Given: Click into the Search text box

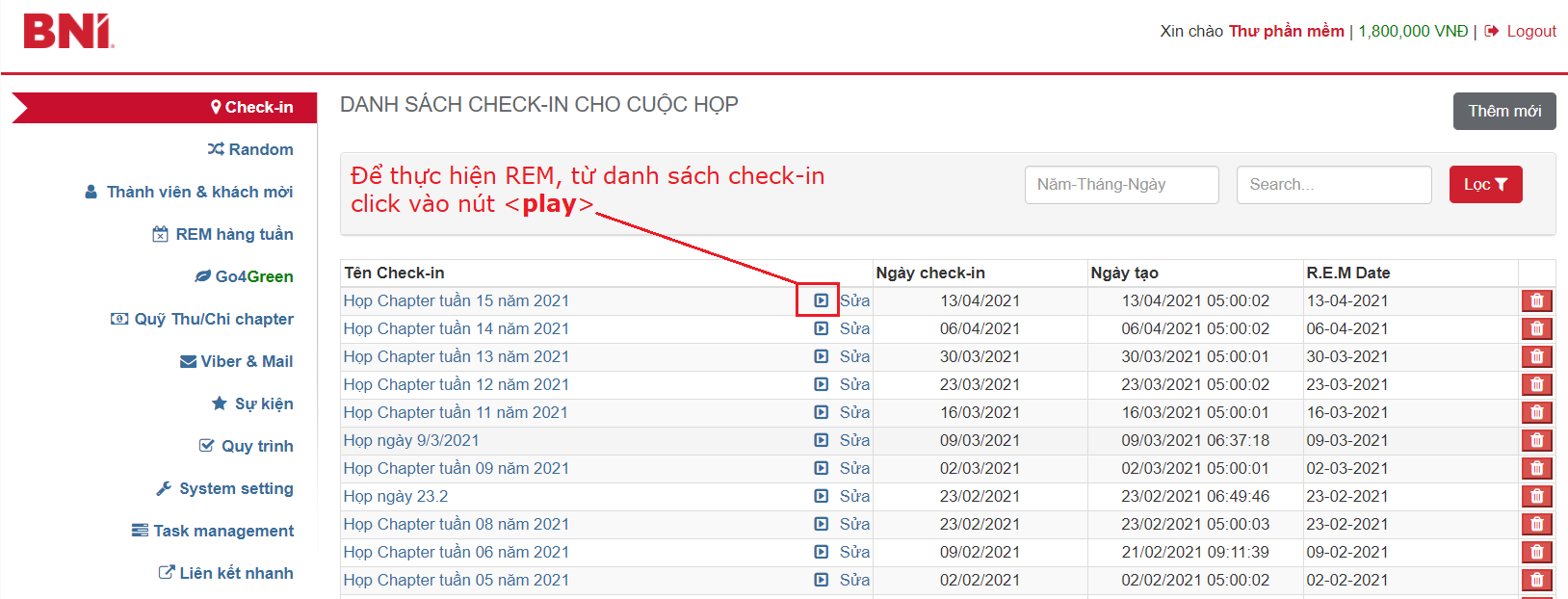Looking at the screenshot, I should (1333, 185).
